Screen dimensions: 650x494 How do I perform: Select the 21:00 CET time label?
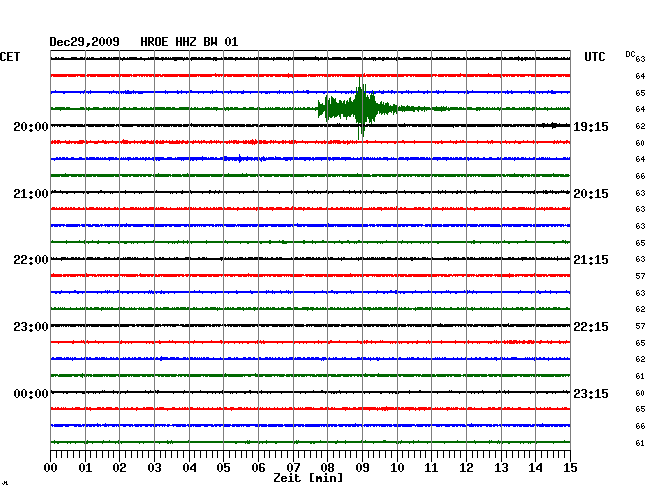coord(31,194)
